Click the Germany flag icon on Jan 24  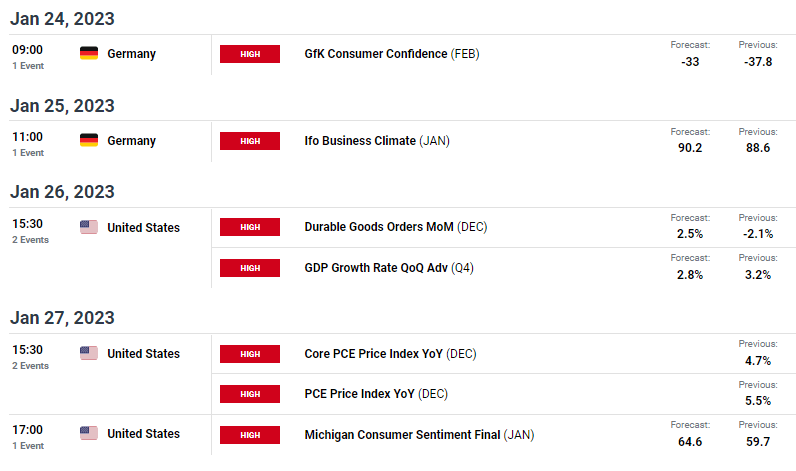[89, 53]
